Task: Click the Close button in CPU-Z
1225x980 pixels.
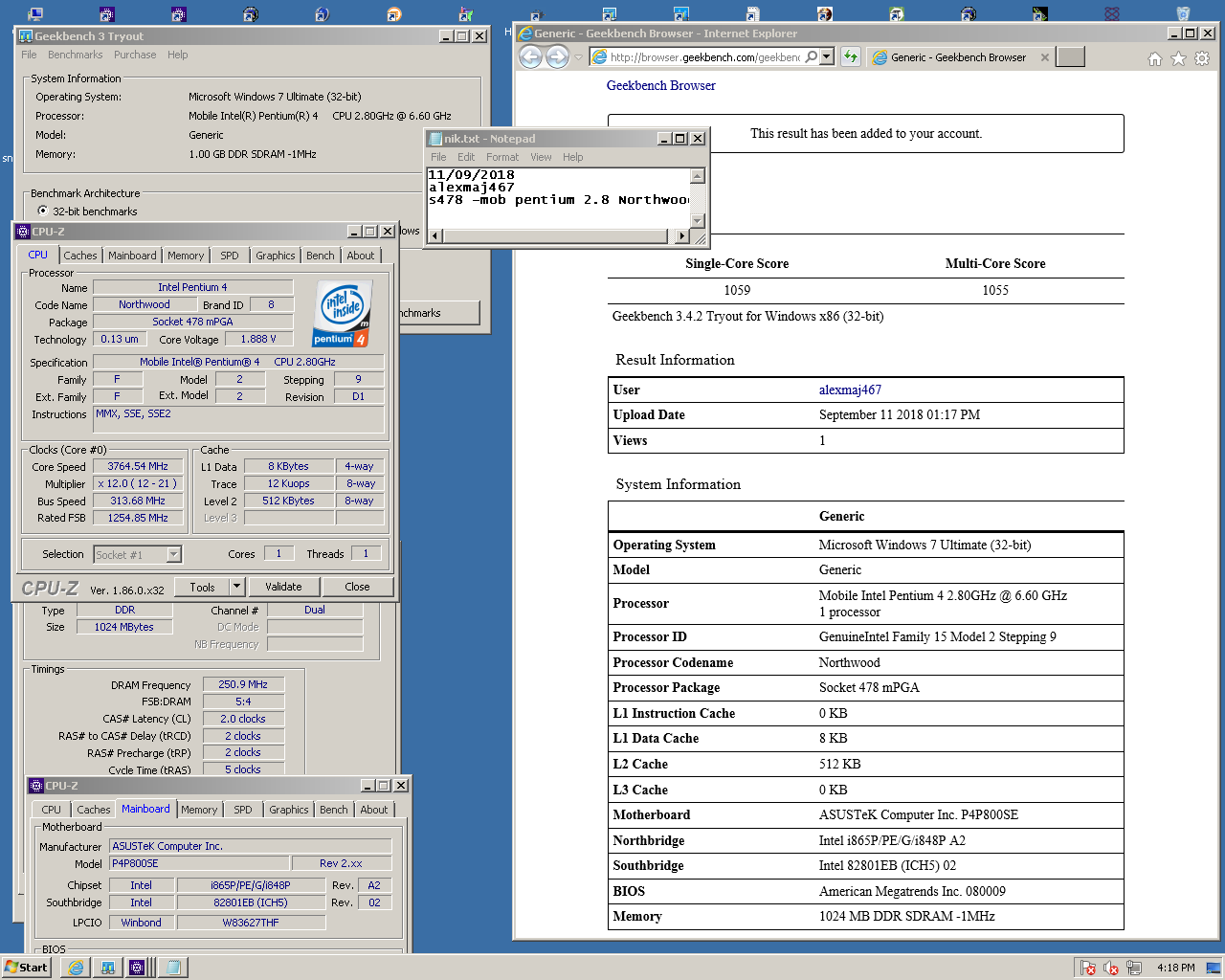Action: click(x=357, y=587)
